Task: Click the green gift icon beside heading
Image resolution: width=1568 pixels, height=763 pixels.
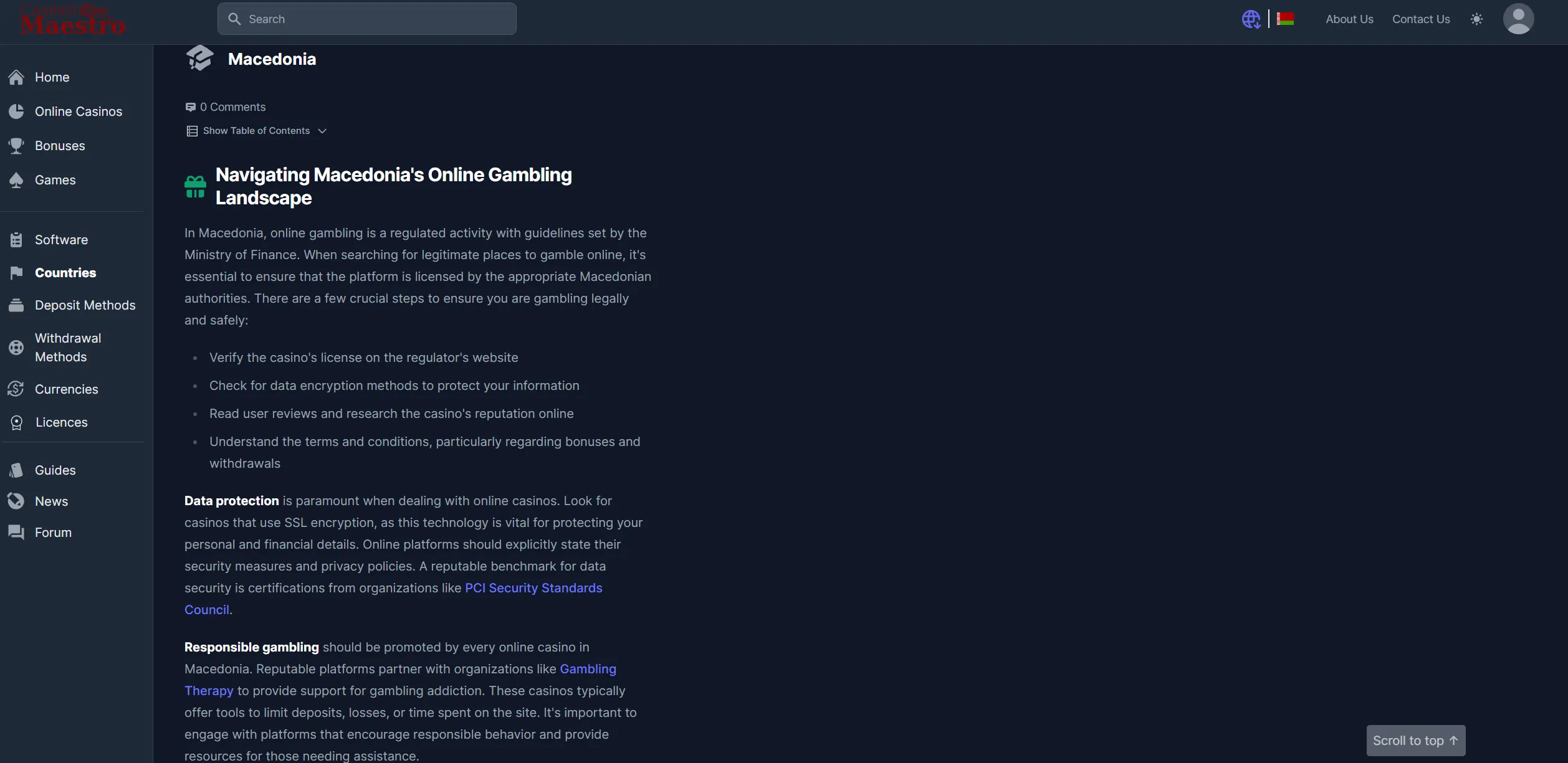Action: (x=195, y=186)
